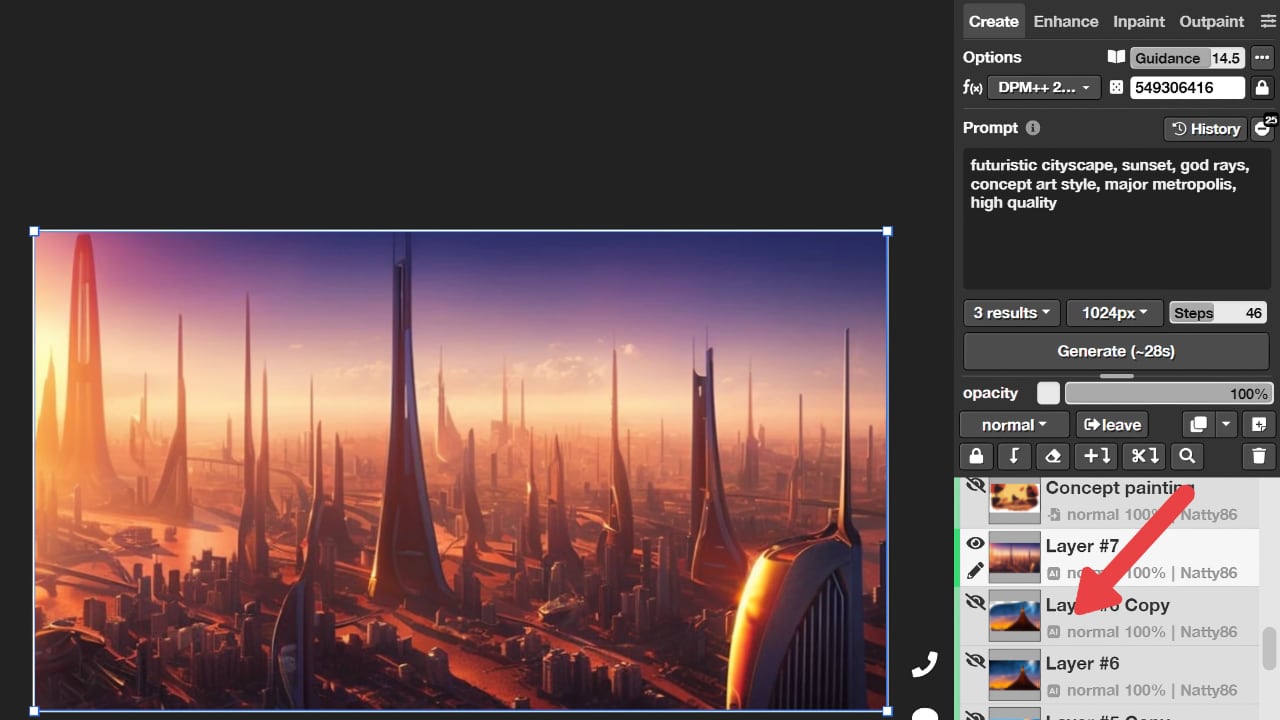The height and width of the screenshot is (720, 1280).
Task: Hide Layer #7 with its eye toggle
Action: (x=975, y=543)
